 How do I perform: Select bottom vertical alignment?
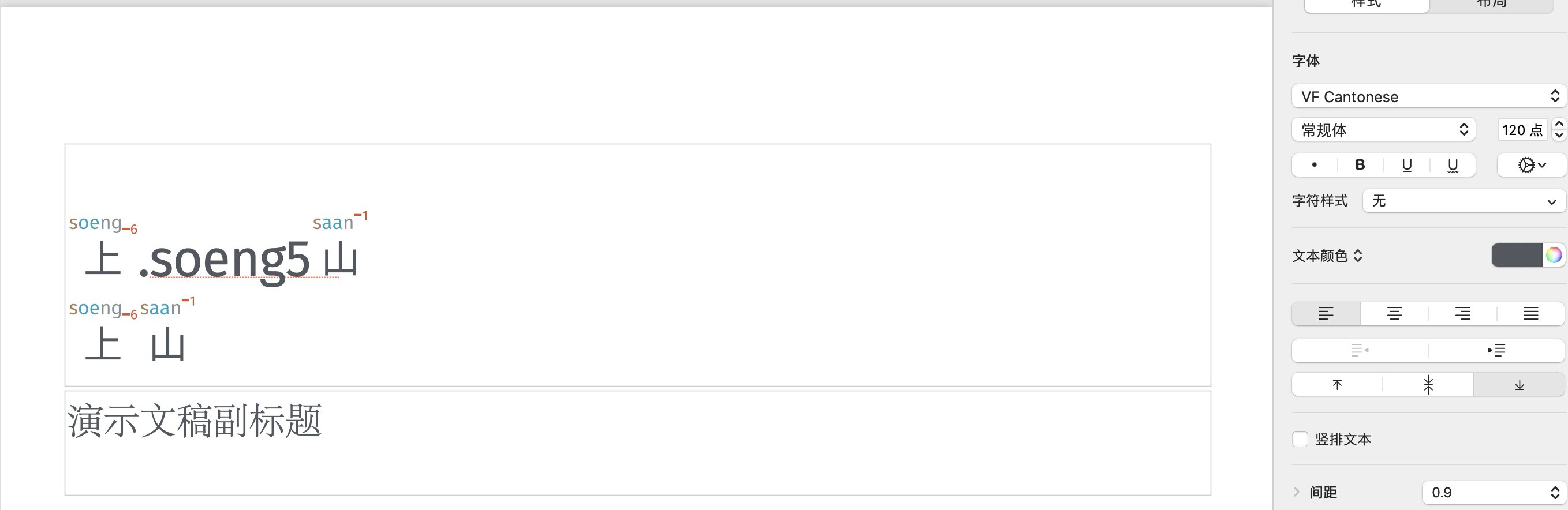click(1520, 385)
